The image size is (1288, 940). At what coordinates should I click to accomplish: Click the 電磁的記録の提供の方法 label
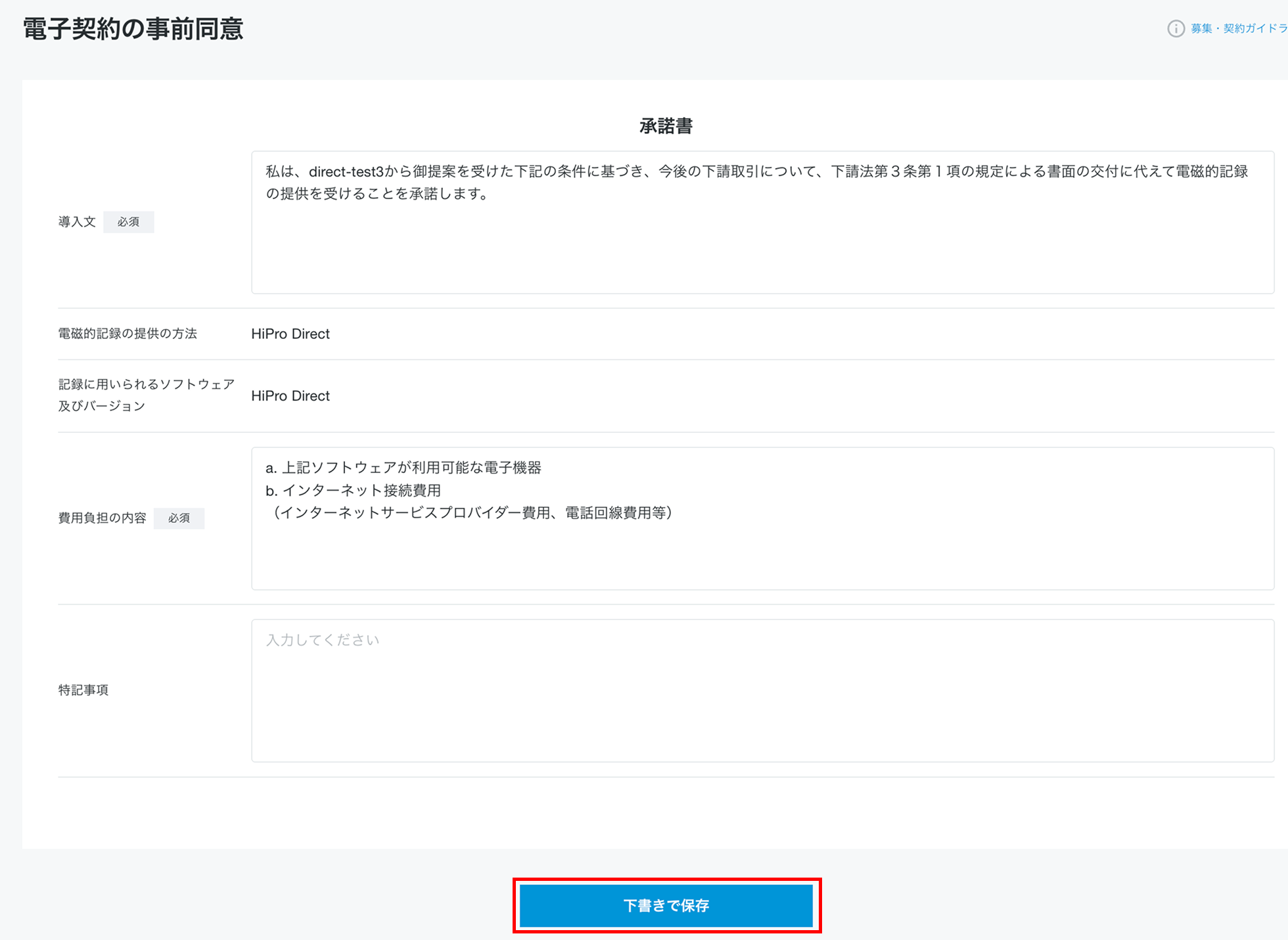click(x=127, y=334)
